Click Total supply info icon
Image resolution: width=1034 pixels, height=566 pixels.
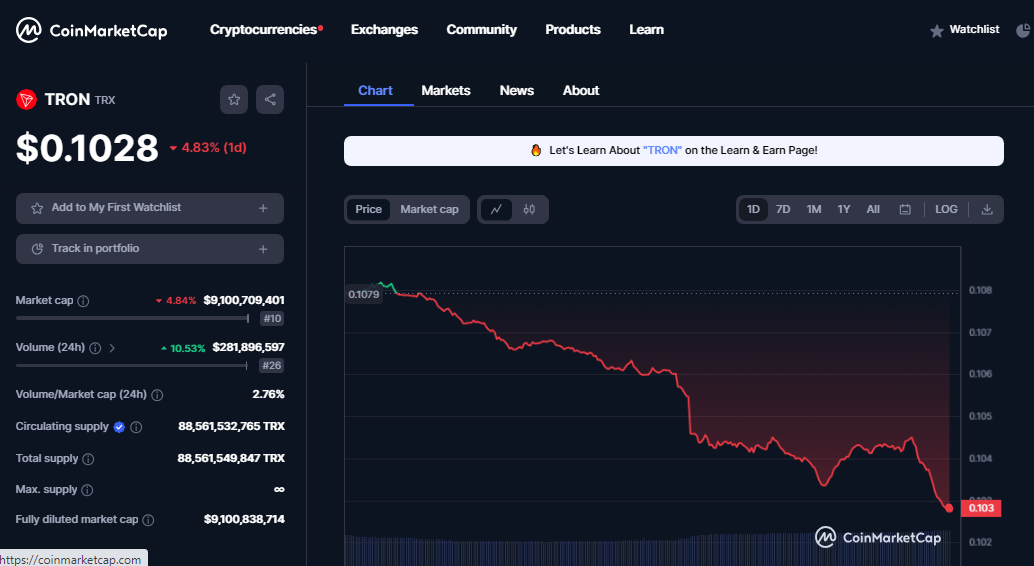[x=88, y=458]
